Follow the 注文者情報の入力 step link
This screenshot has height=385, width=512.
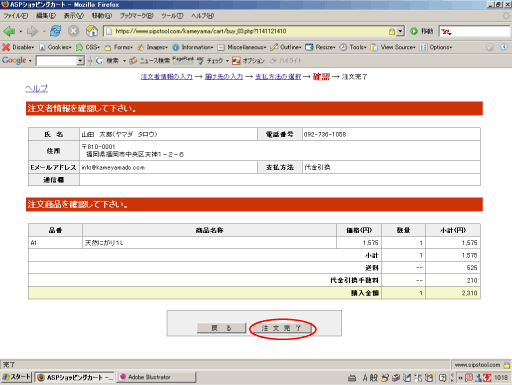(166, 77)
